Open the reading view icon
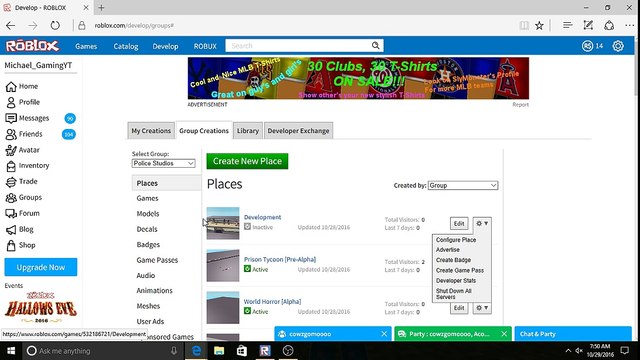 click(x=524, y=26)
